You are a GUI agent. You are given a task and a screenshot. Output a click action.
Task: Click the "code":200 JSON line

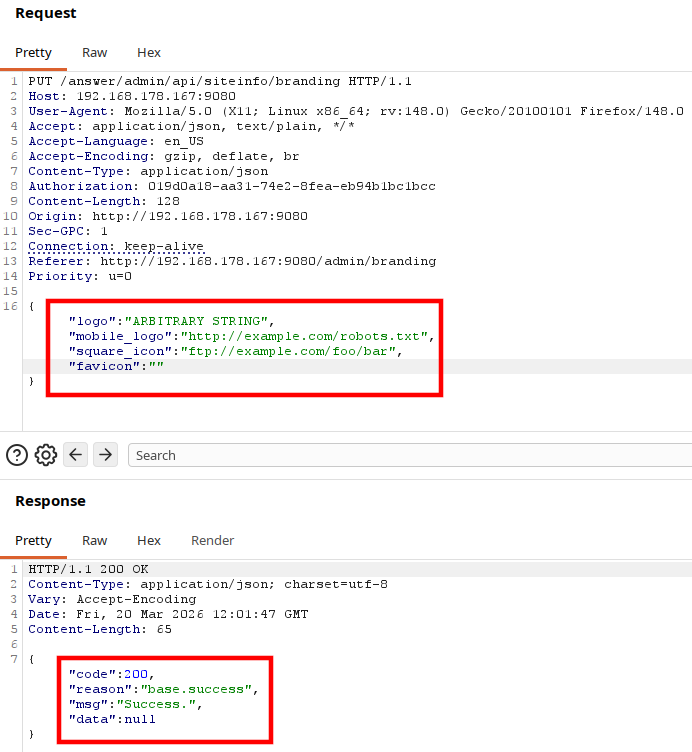(111, 674)
